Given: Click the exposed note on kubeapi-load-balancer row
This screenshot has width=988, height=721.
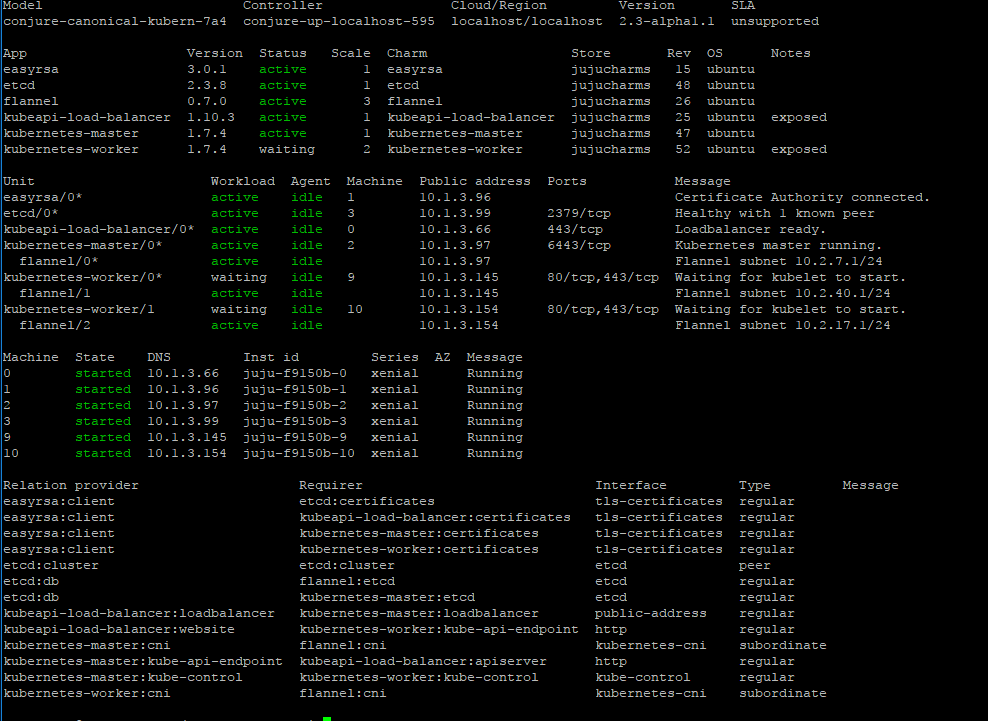Looking at the screenshot, I should point(799,117).
